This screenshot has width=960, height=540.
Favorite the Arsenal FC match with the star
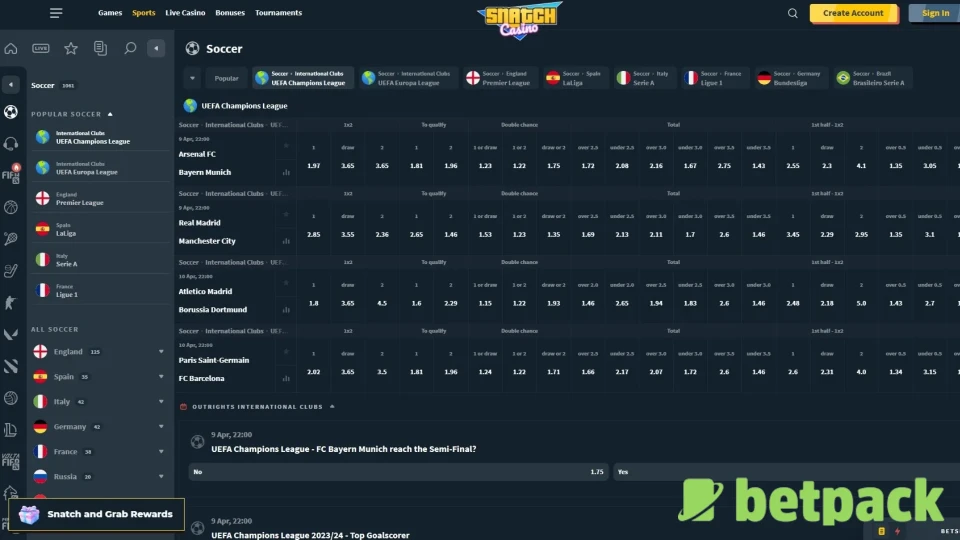pos(287,146)
